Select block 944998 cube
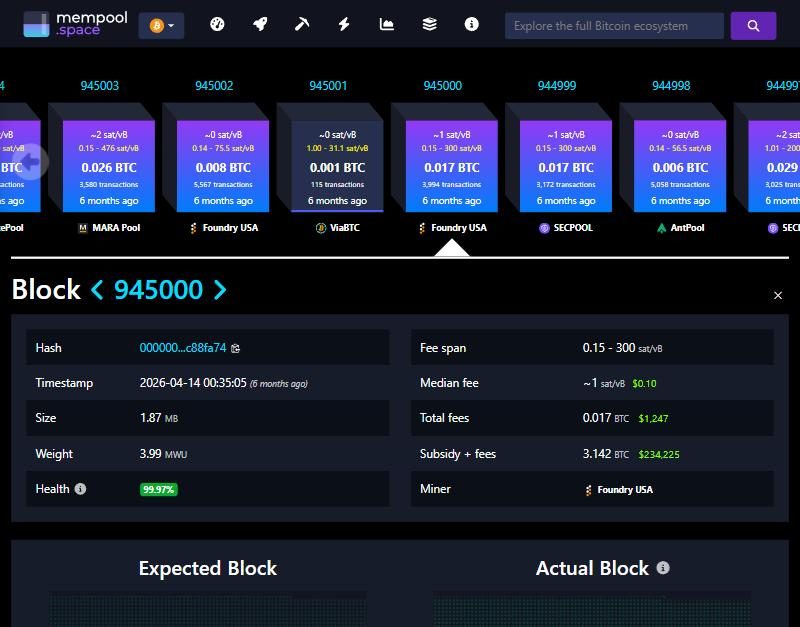Screen dimensions: 800x627 coord(680,166)
